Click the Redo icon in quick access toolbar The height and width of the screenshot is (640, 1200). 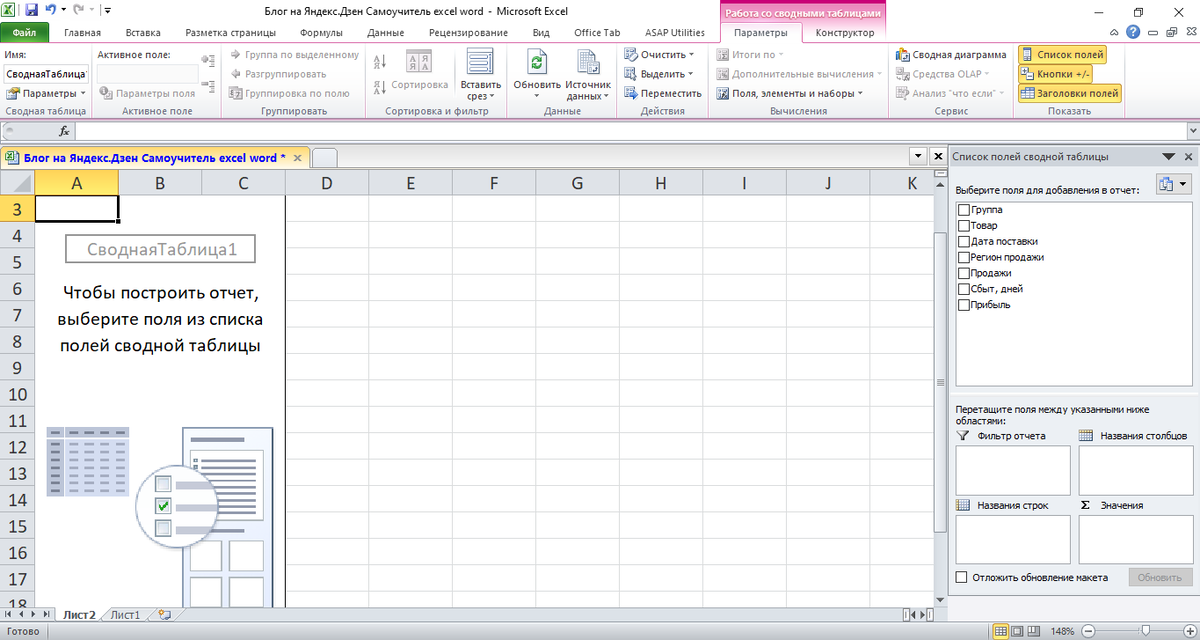point(78,10)
